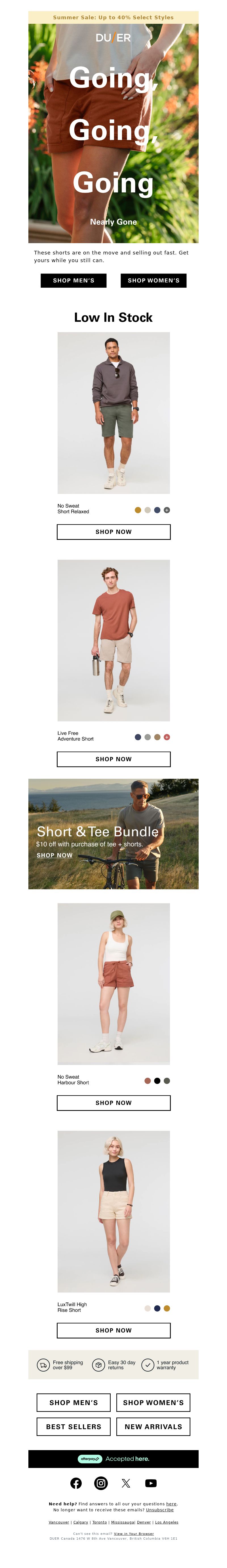Click the NEW ARRIVALS button

pyautogui.click(x=153, y=1427)
